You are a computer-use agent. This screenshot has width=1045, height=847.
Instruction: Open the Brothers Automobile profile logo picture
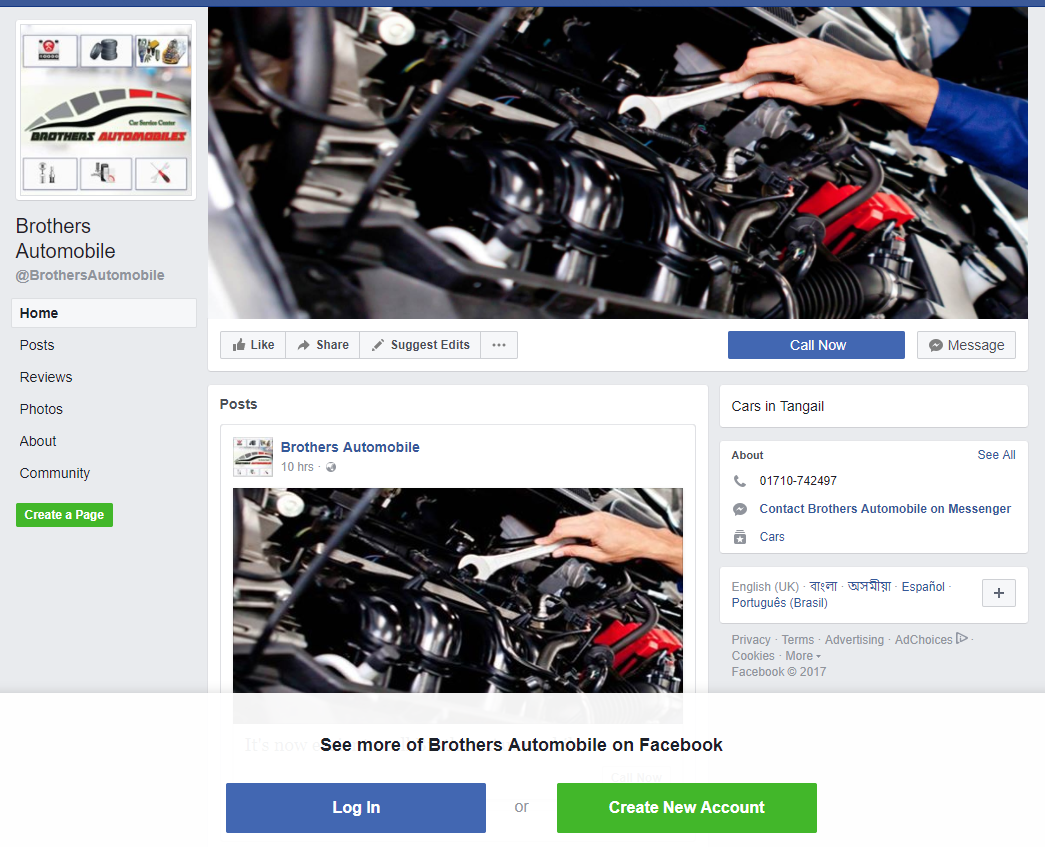106,110
